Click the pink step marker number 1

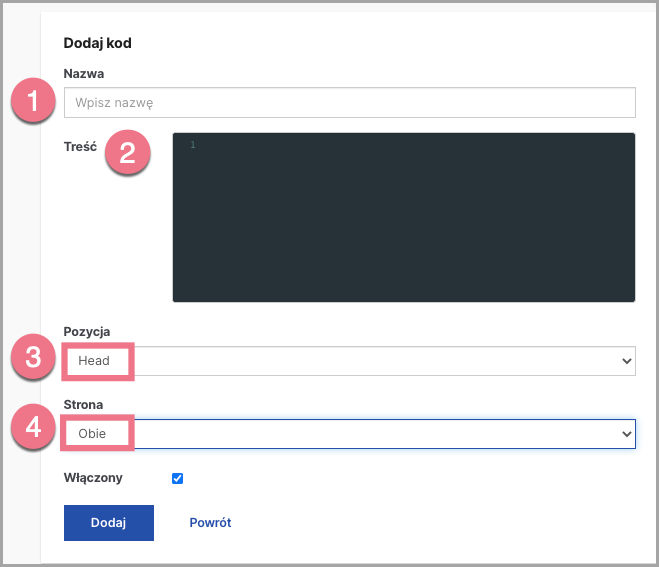pos(33,100)
